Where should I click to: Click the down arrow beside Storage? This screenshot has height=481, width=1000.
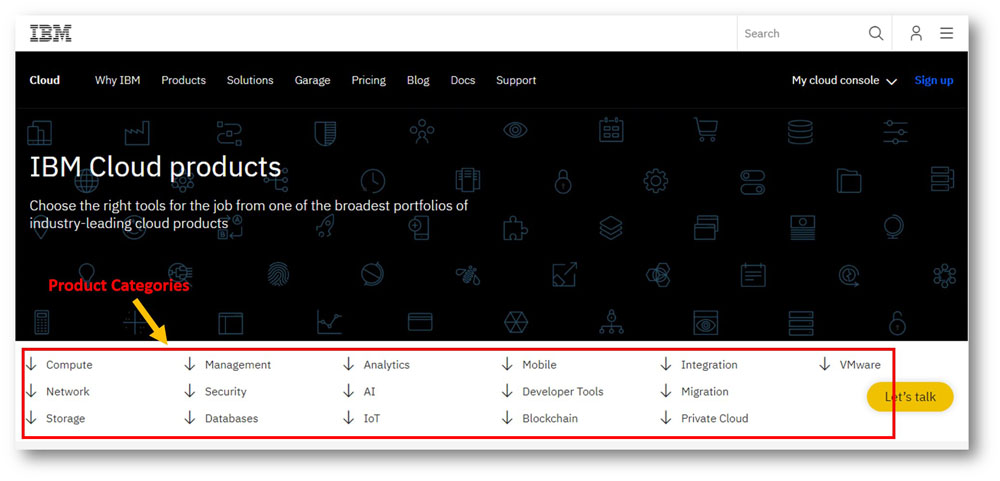[31, 418]
